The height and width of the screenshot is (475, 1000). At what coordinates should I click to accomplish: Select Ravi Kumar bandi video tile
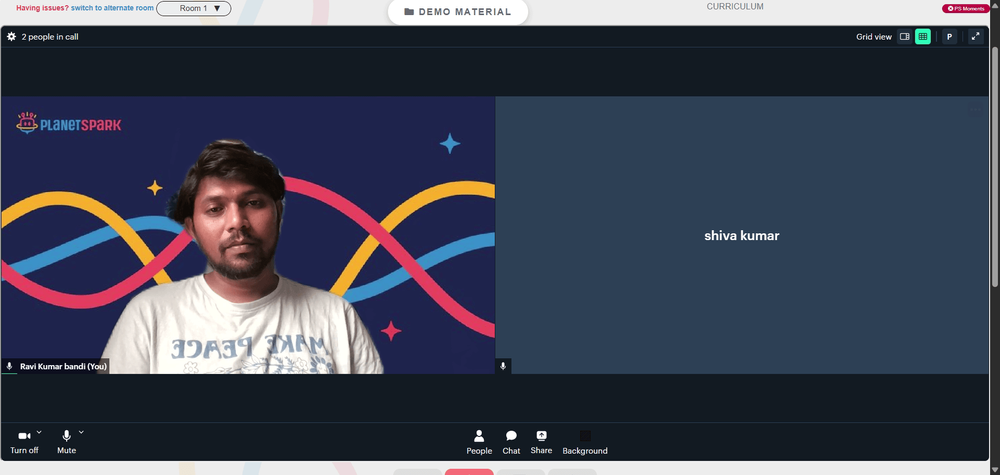[x=247, y=235]
